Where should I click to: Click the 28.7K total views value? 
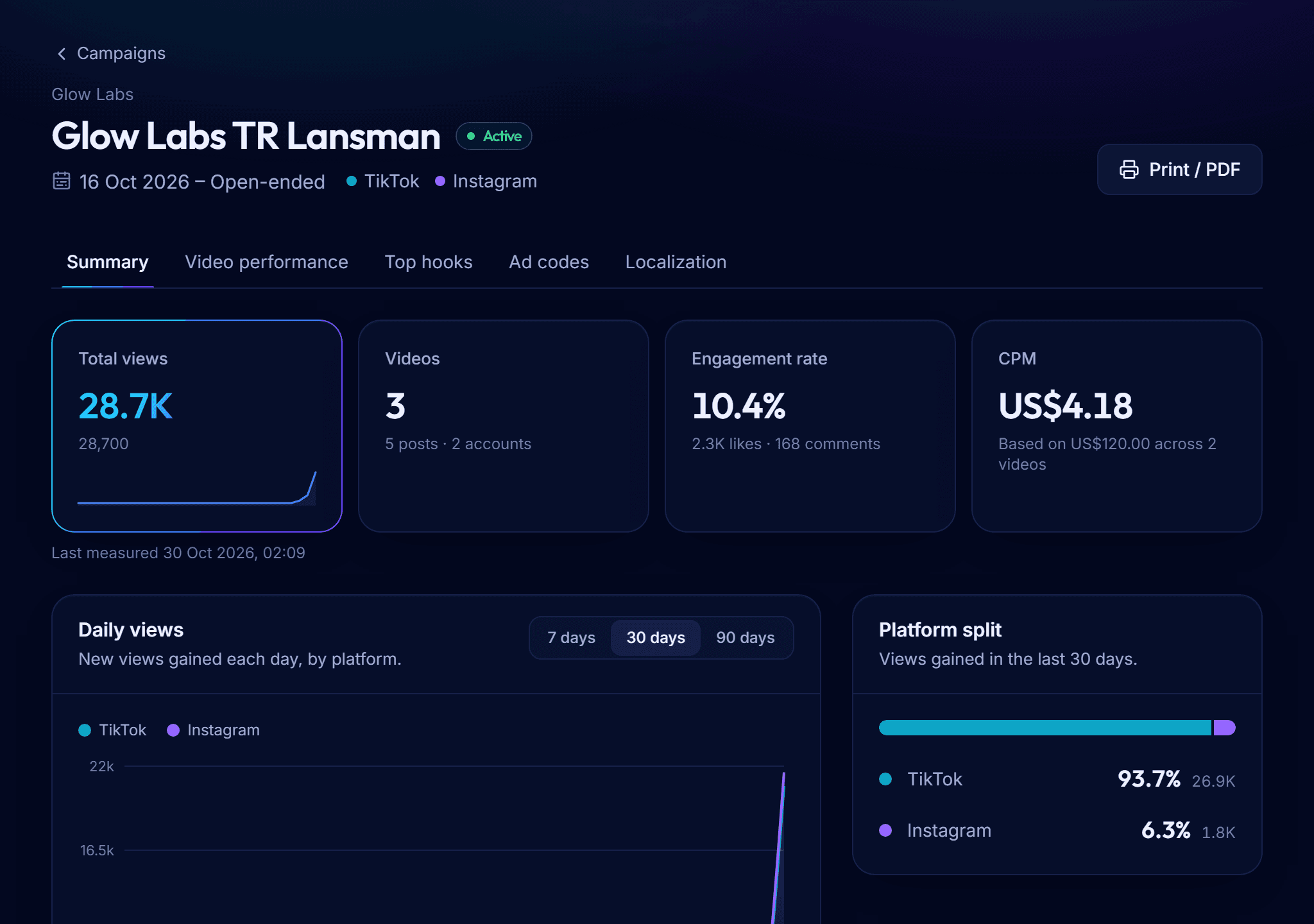pos(126,406)
